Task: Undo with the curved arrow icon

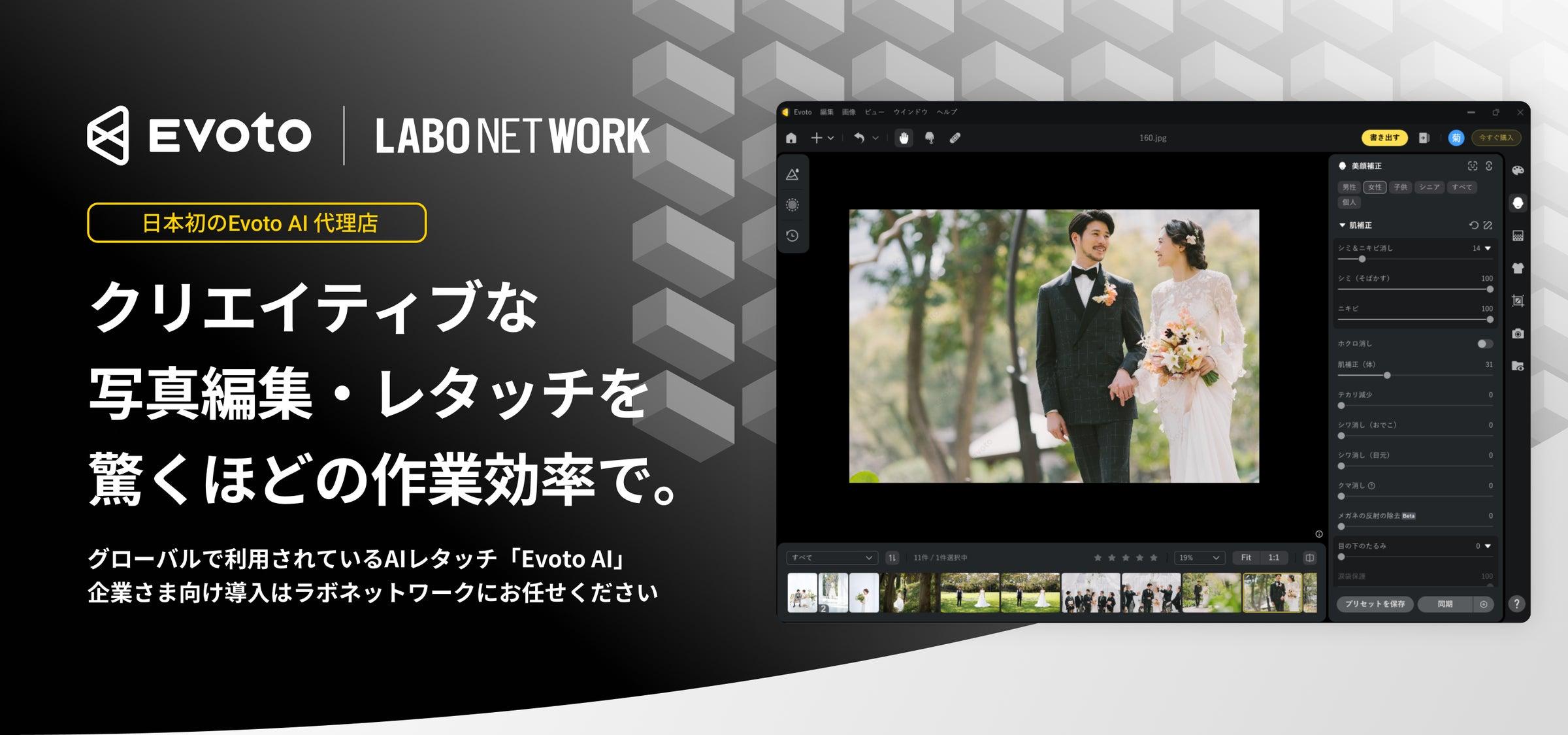Action: click(859, 138)
